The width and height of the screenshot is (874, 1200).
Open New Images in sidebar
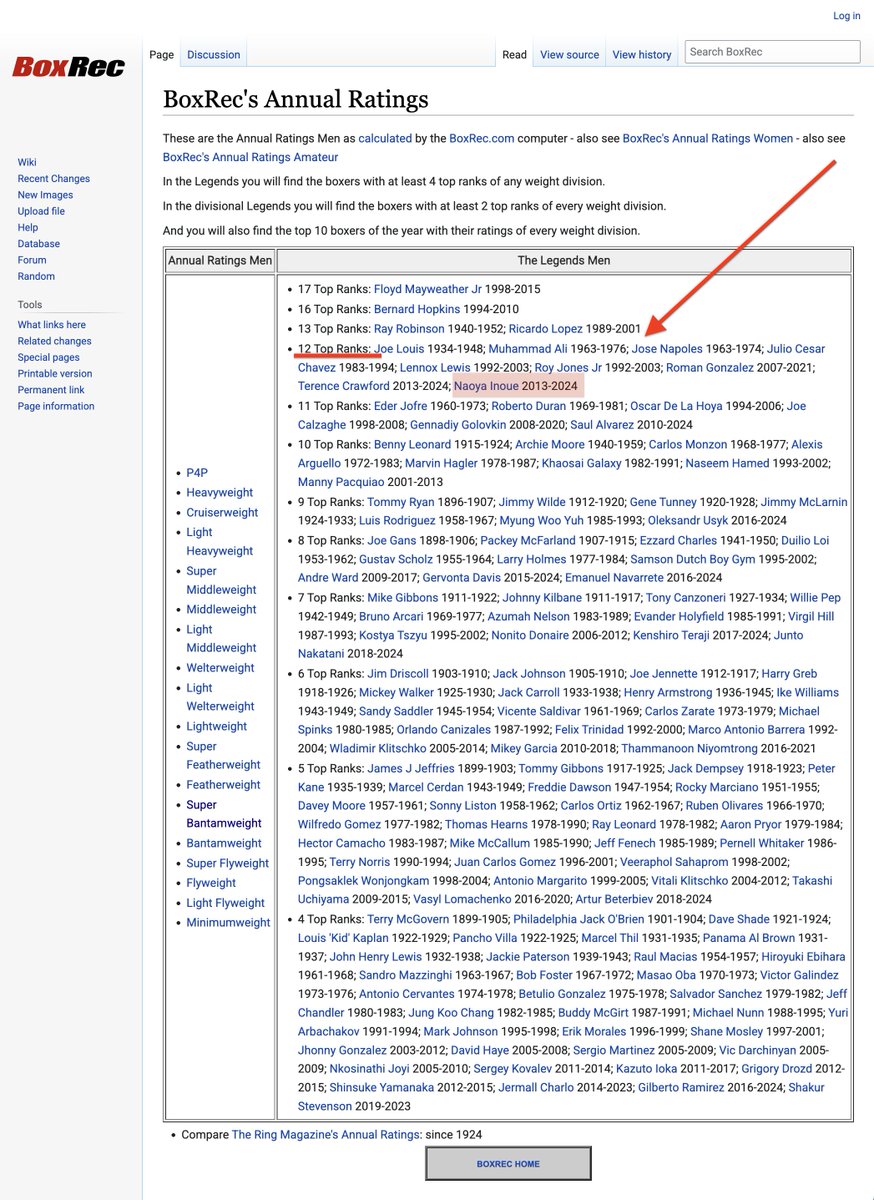pos(45,195)
